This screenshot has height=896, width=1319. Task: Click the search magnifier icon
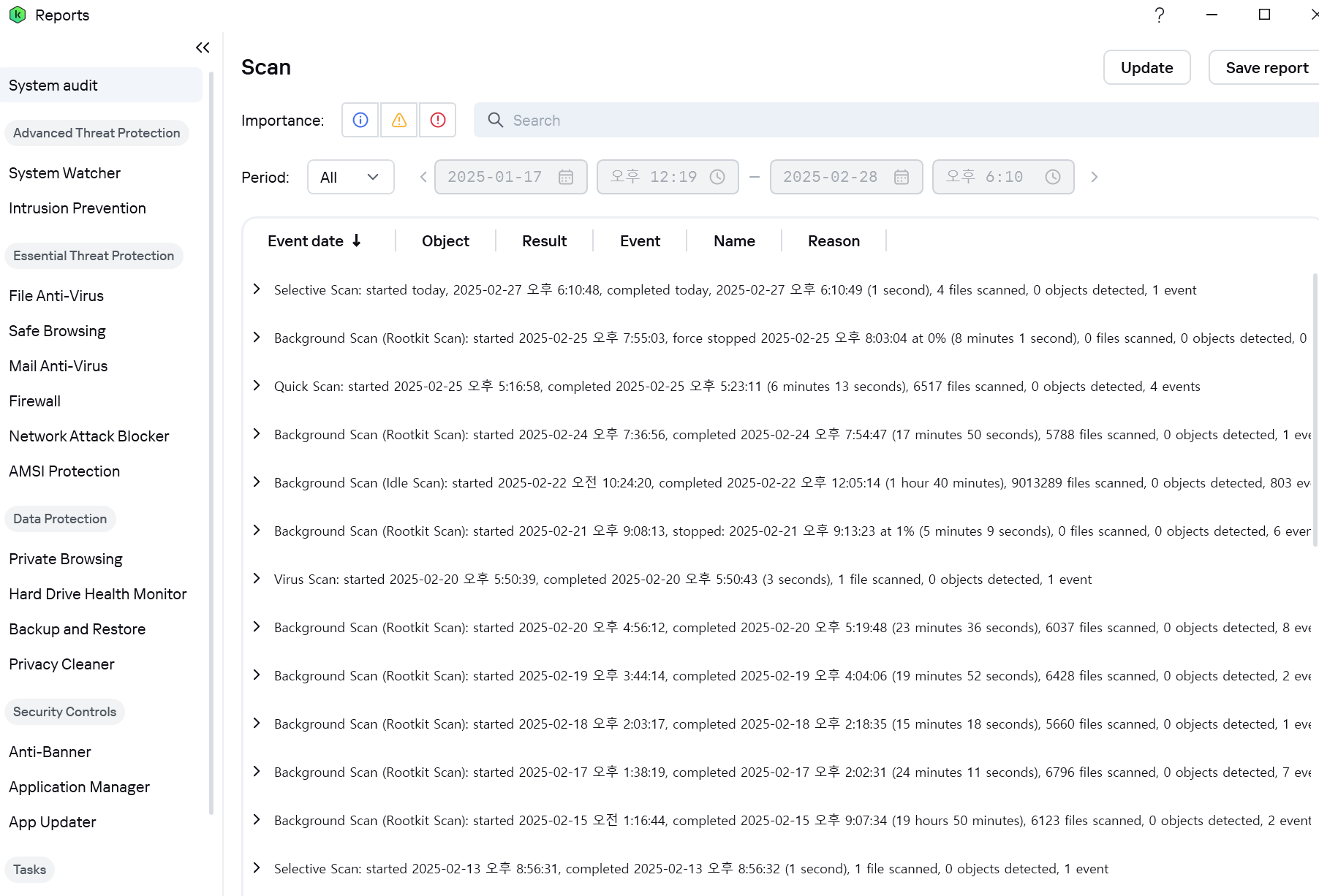(x=496, y=120)
